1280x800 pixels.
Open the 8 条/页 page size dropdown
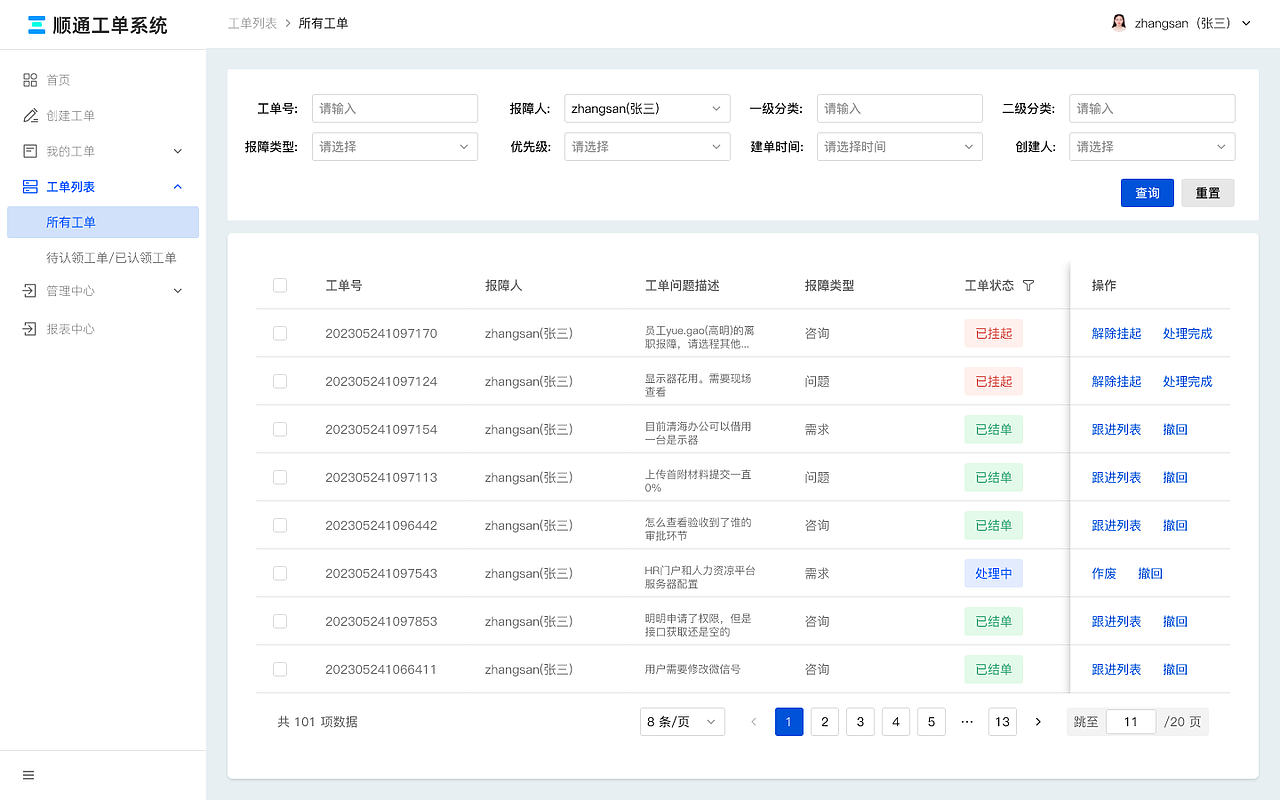[682, 722]
